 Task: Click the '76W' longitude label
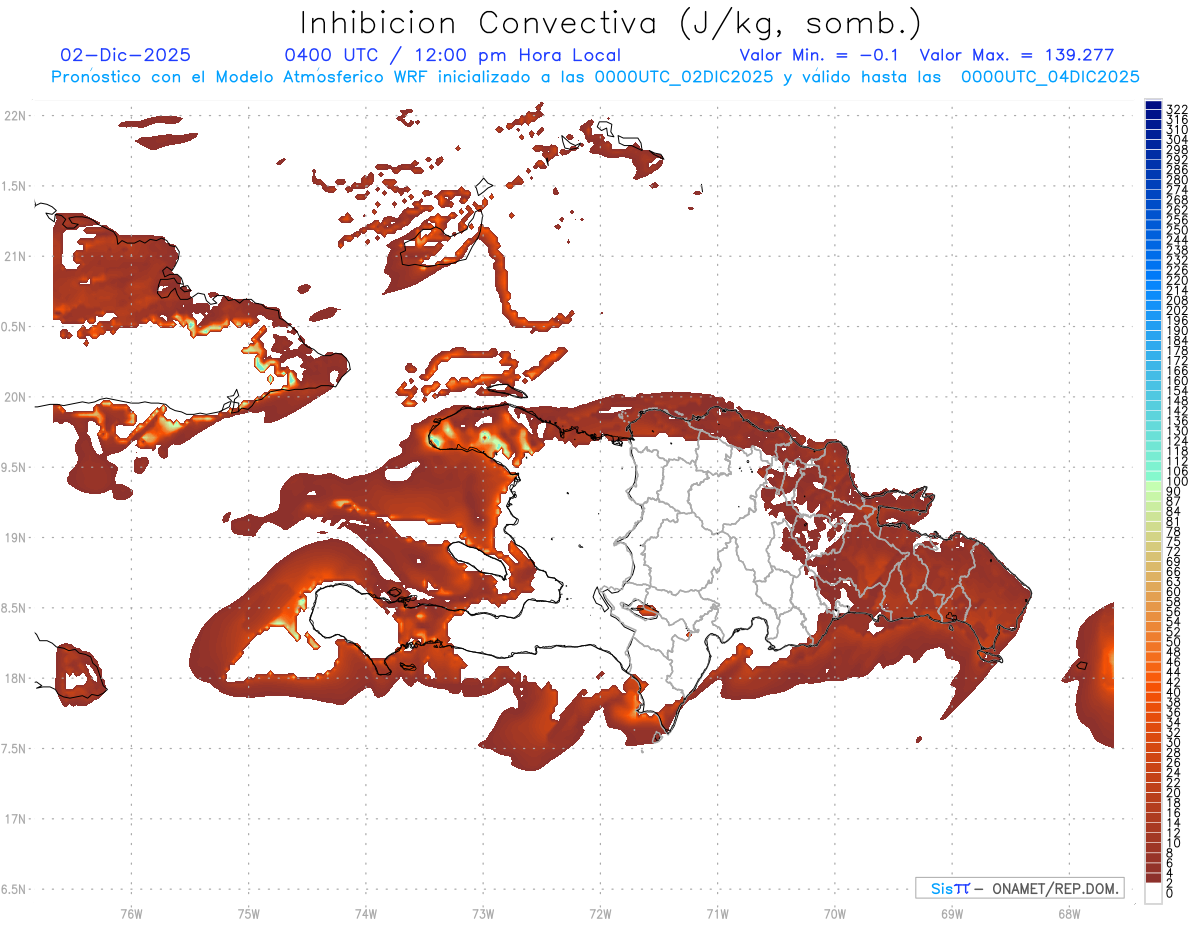(131, 913)
